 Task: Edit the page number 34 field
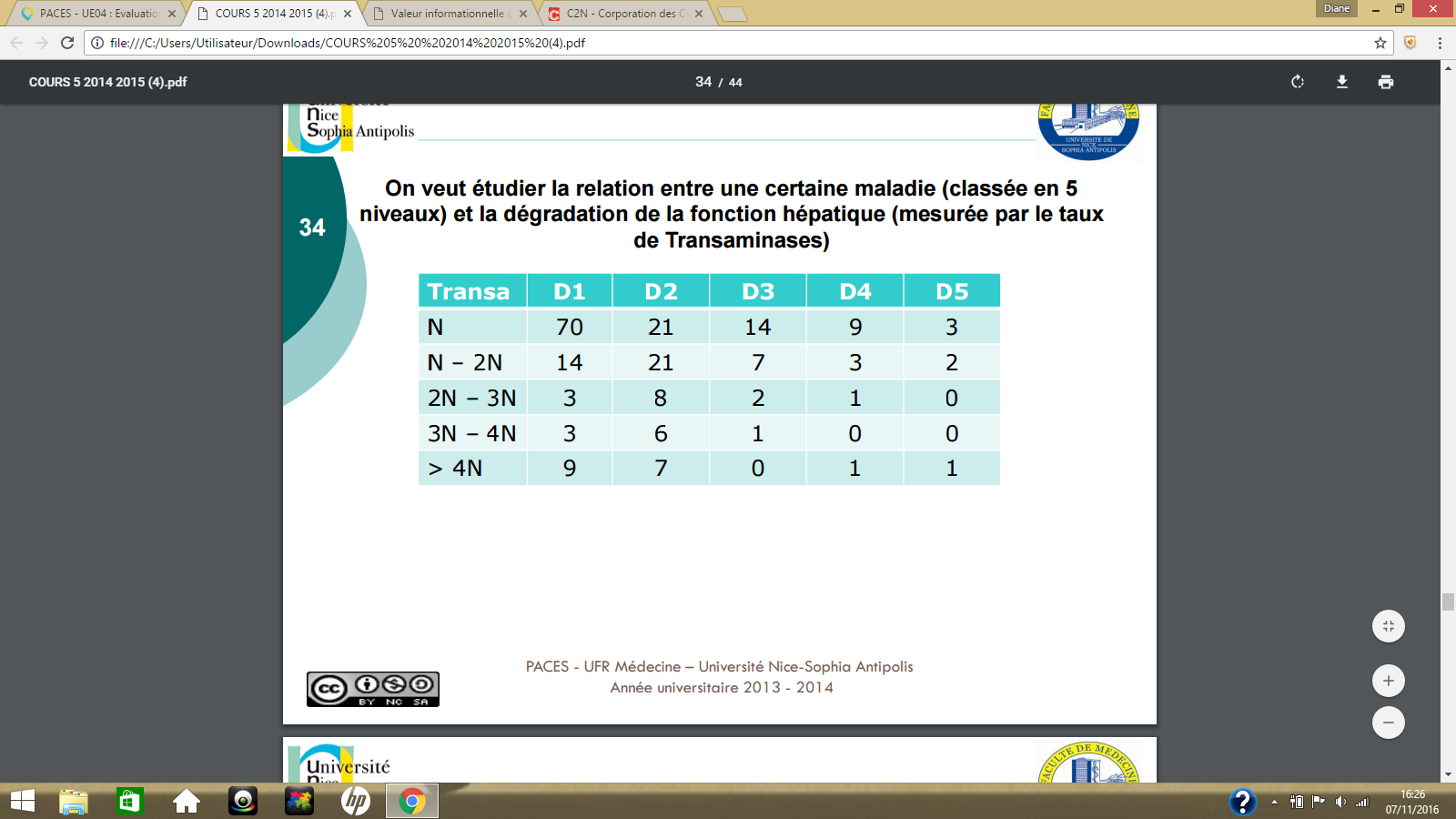tap(703, 82)
